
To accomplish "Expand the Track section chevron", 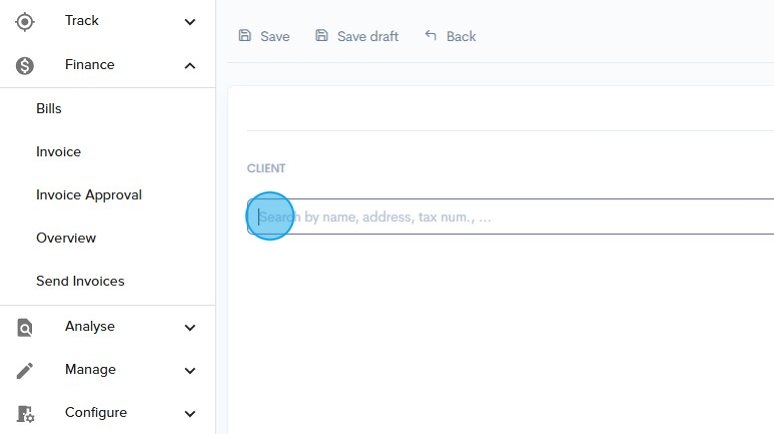I will coord(190,21).
